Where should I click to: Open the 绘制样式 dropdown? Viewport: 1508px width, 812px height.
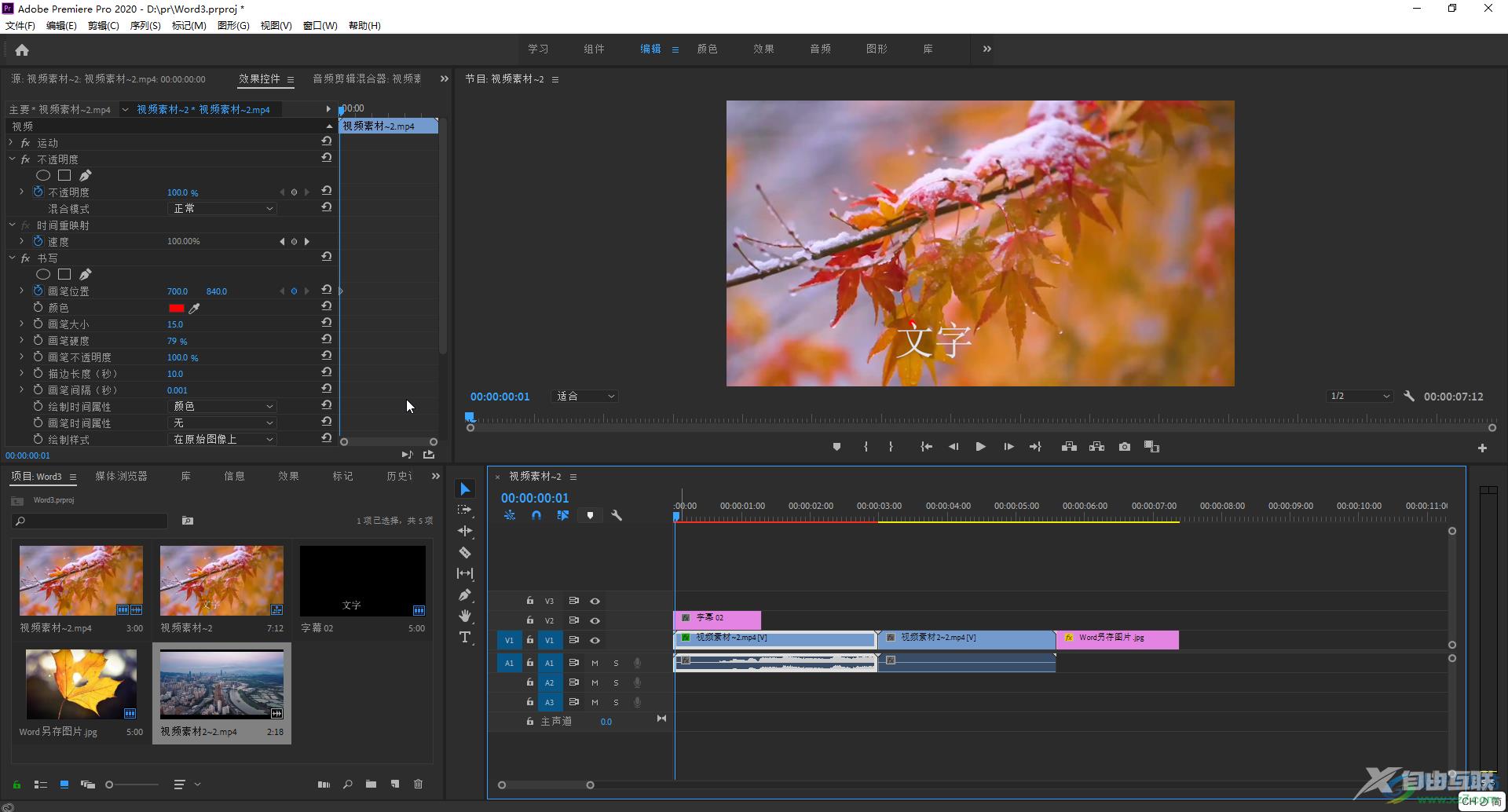(x=222, y=440)
